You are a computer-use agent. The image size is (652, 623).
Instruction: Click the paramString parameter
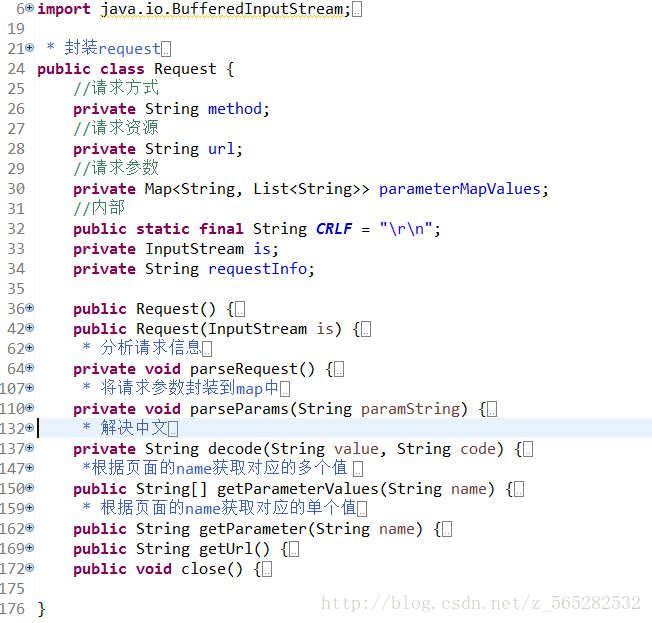(x=410, y=409)
